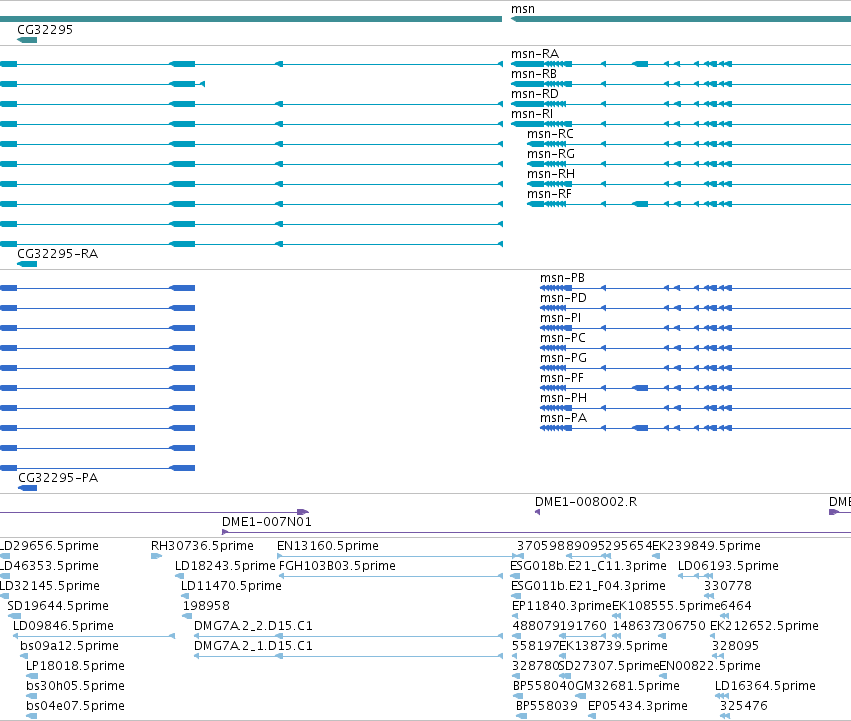Click the LD29656.5prime EST label
The image size is (851, 721).
point(49,546)
